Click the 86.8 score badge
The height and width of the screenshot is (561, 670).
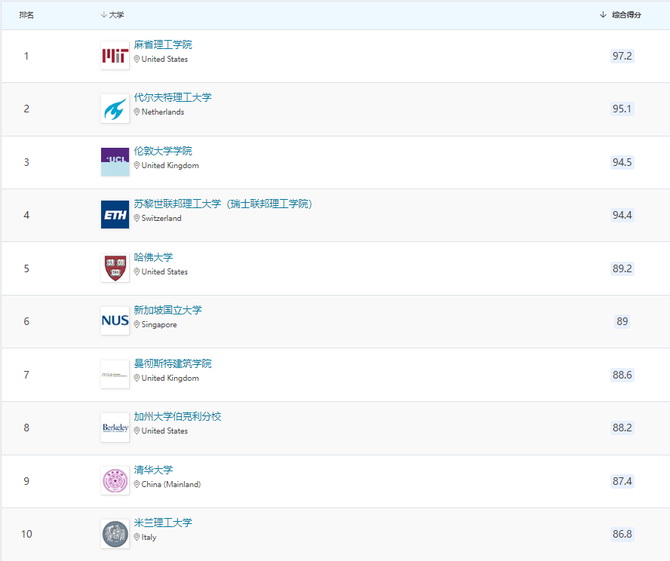622,534
